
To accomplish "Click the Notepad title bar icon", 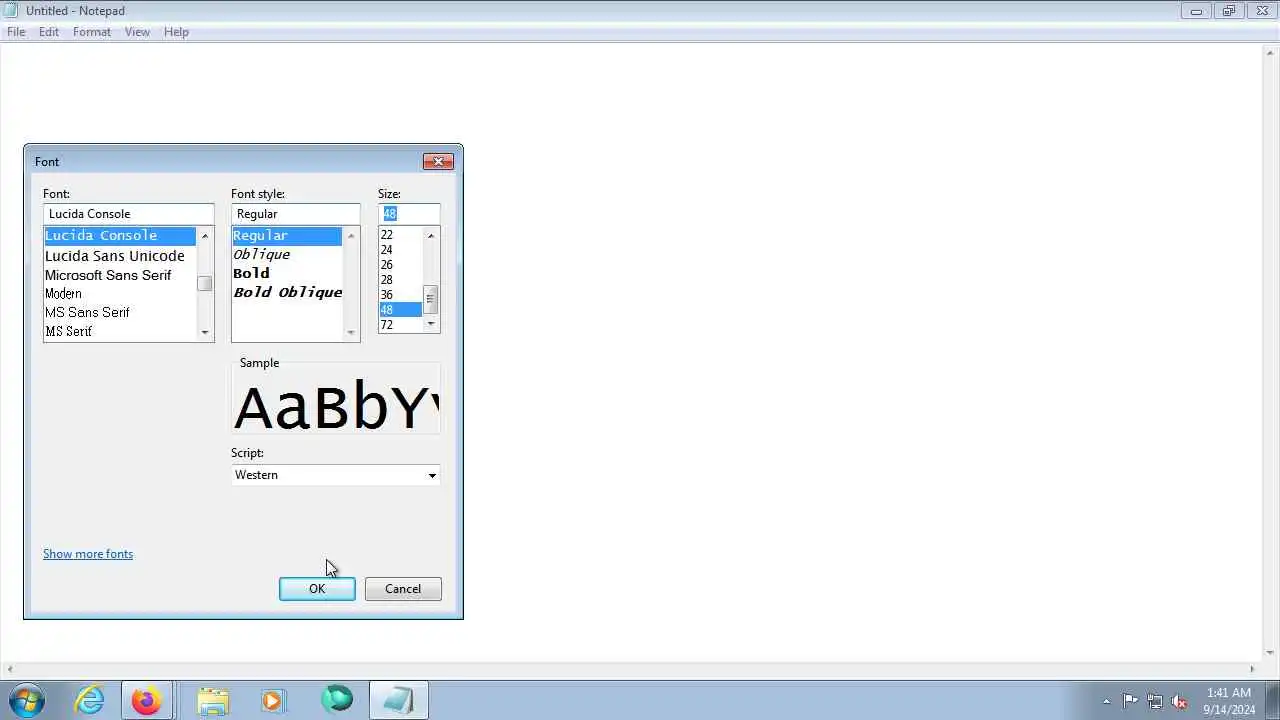I will (x=11, y=10).
